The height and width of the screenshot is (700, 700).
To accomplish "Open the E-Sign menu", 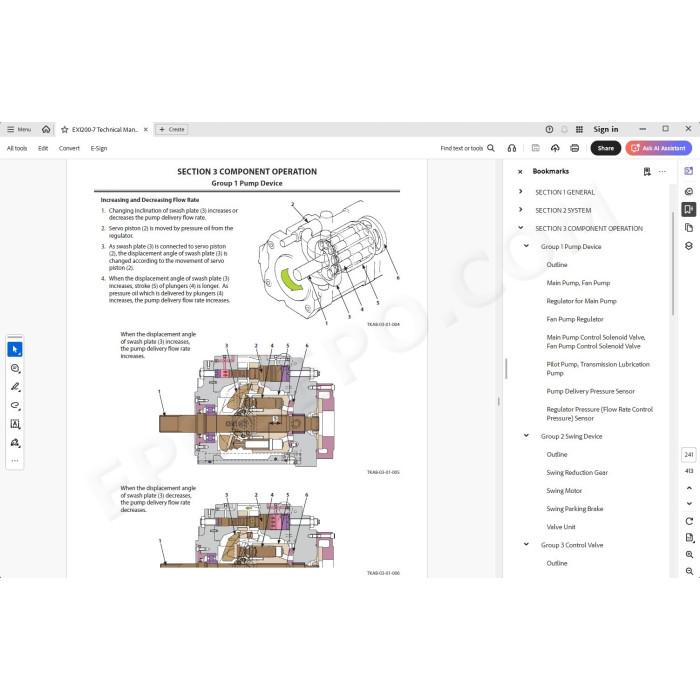I will point(99,148).
